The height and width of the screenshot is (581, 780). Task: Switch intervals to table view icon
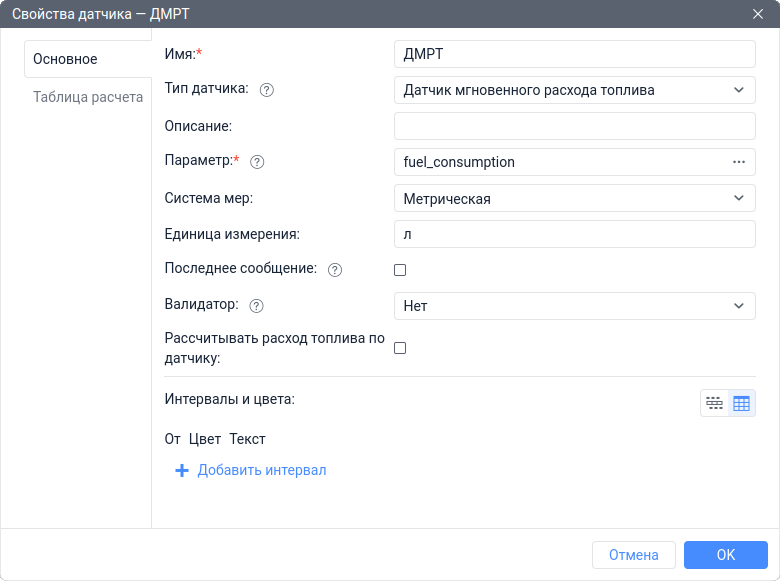point(741,403)
